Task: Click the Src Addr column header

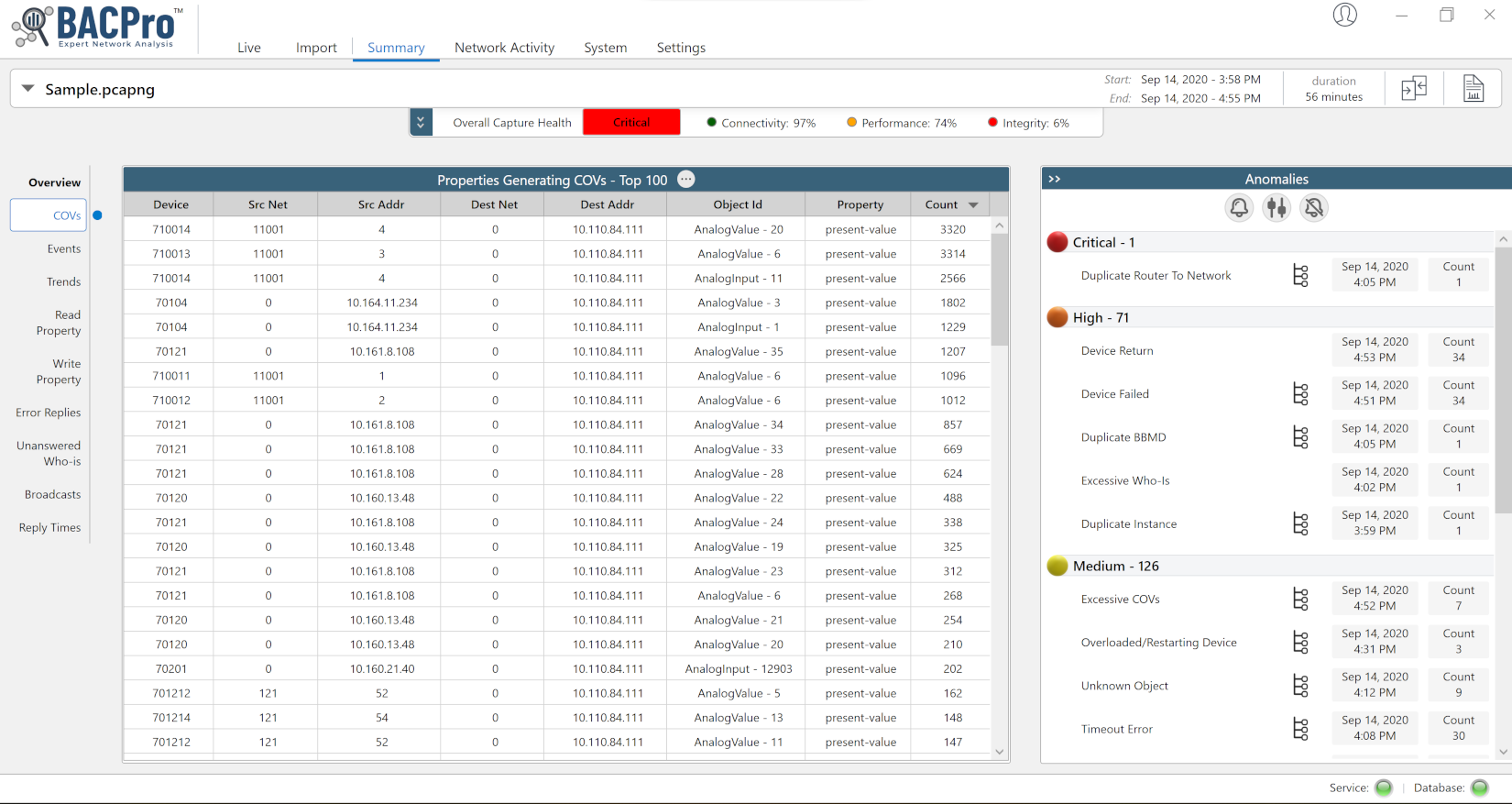Action: pyautogui.click(x=381, y=204)
